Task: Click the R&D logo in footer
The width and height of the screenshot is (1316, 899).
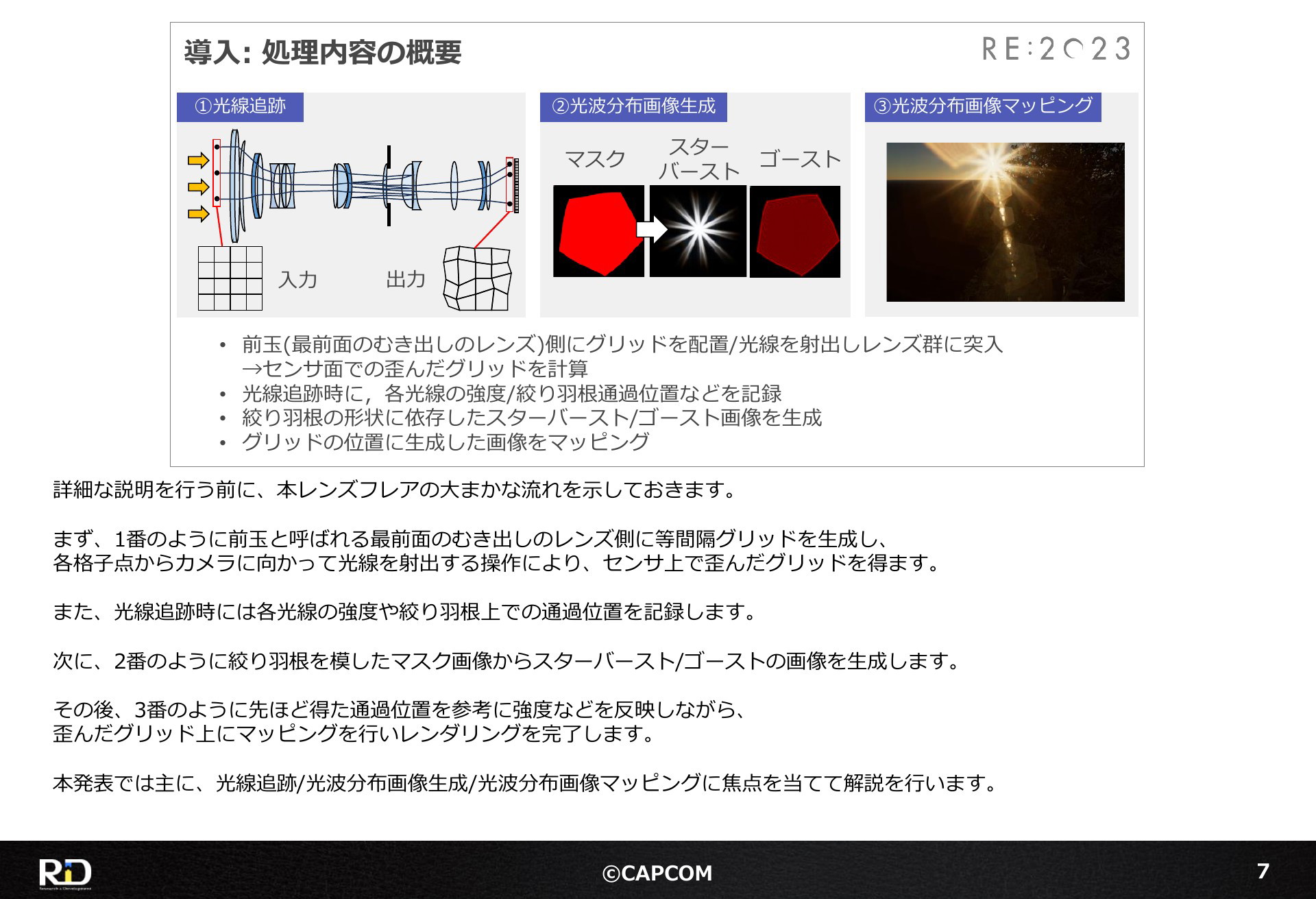Action: click(x=65, y=873)
